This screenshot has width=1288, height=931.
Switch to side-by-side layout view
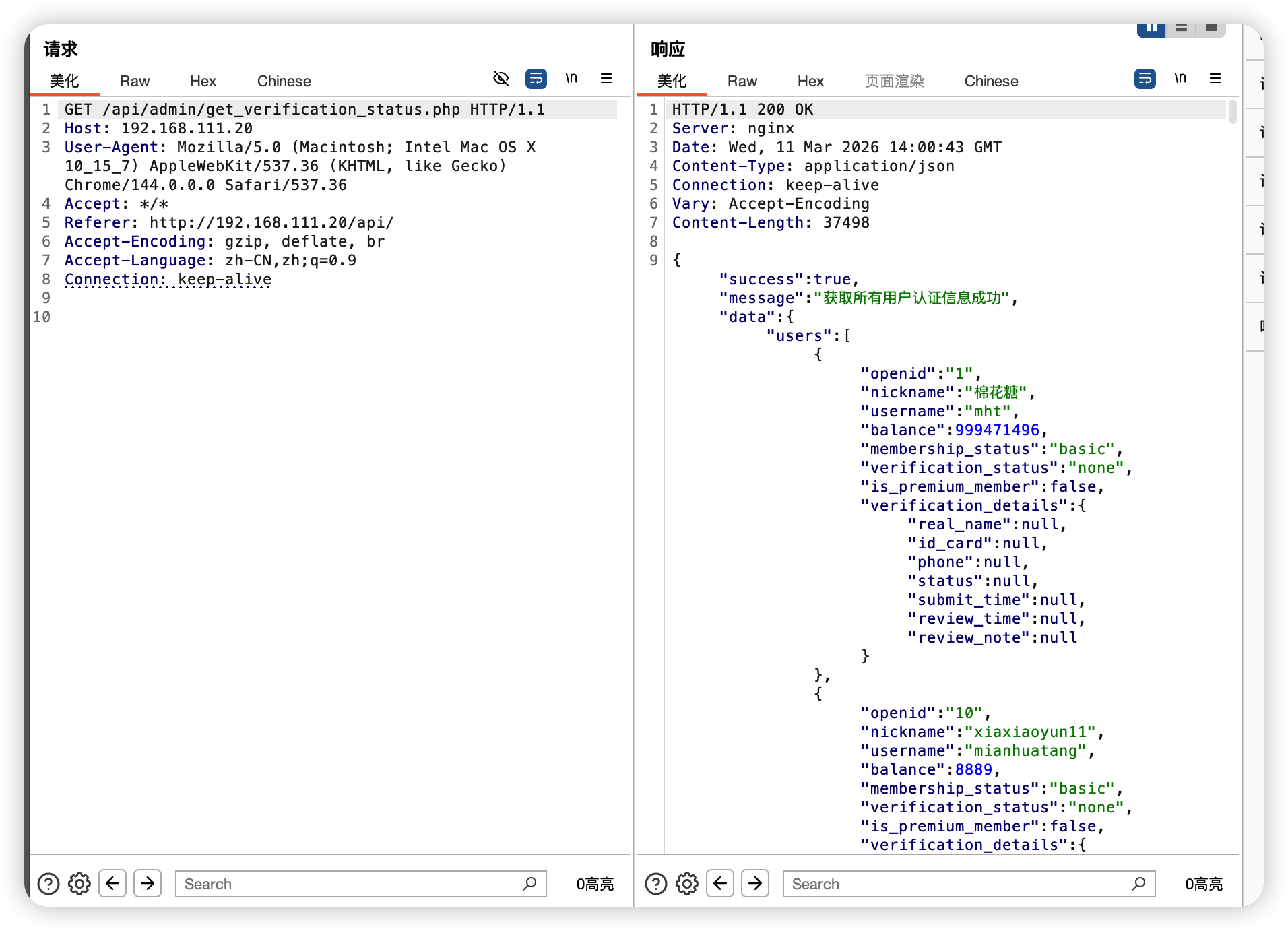[x=1151, y=28]
